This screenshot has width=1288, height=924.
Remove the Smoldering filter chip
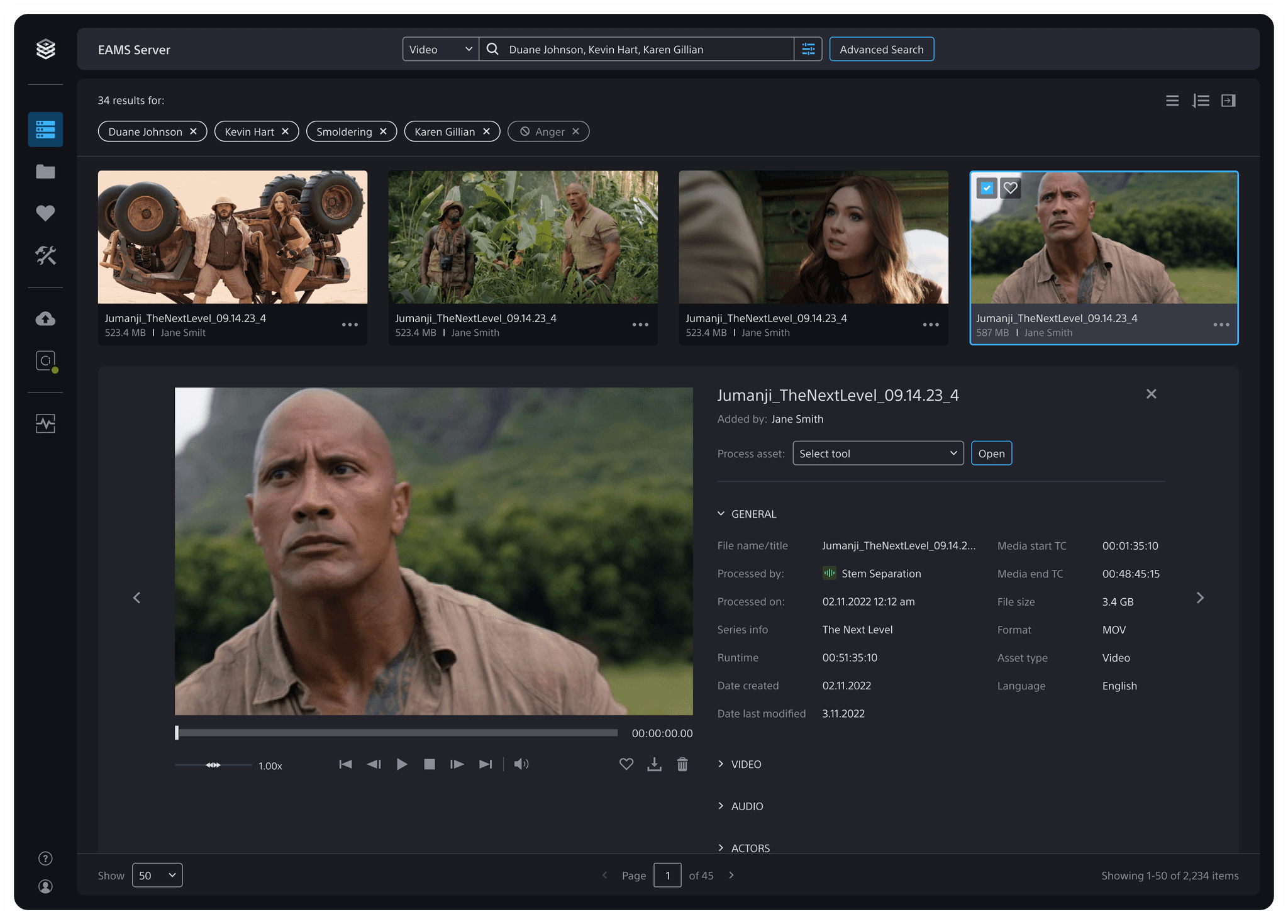[x=384, y=131]
